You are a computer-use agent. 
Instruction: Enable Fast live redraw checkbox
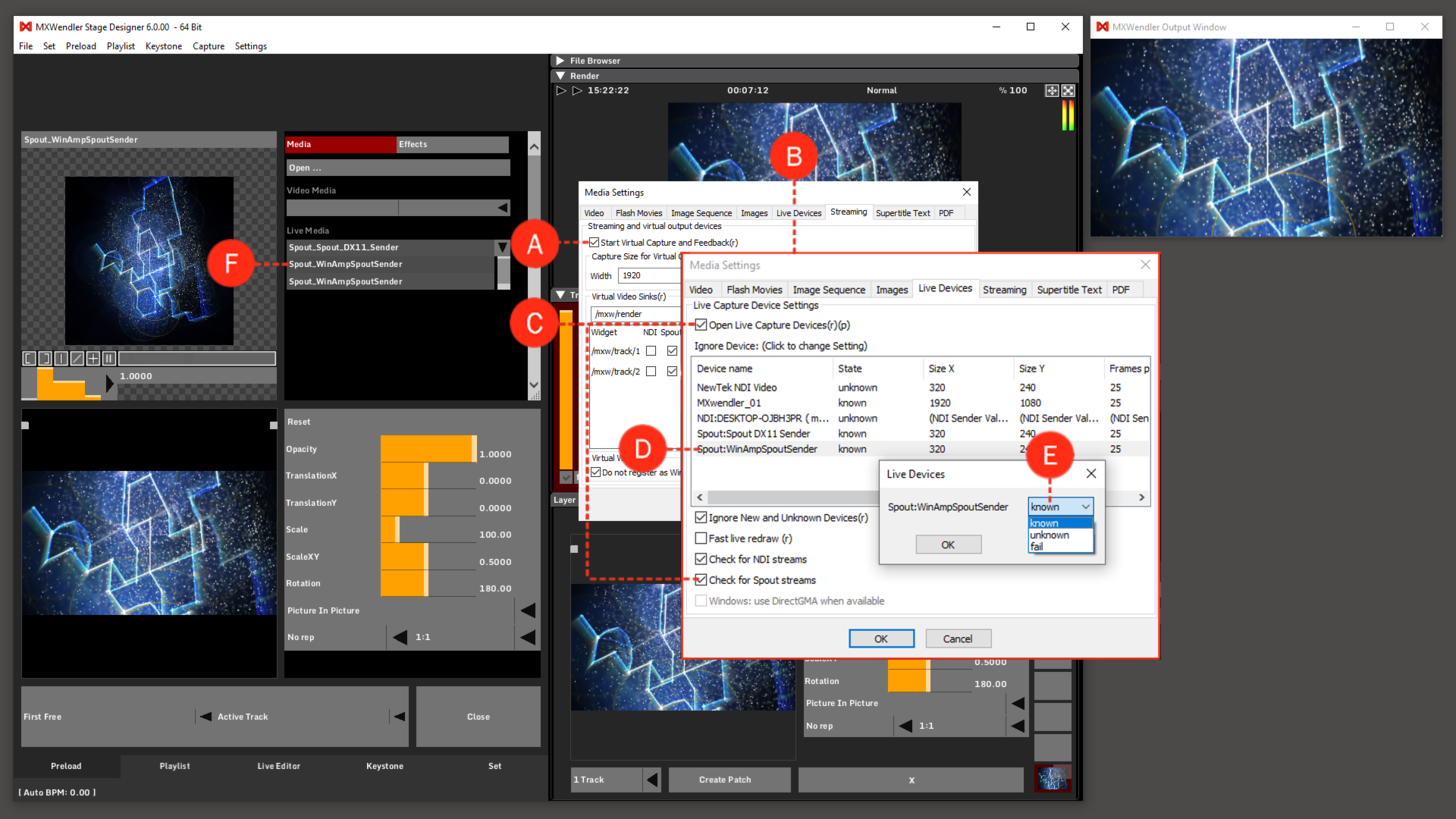[701, 538]
